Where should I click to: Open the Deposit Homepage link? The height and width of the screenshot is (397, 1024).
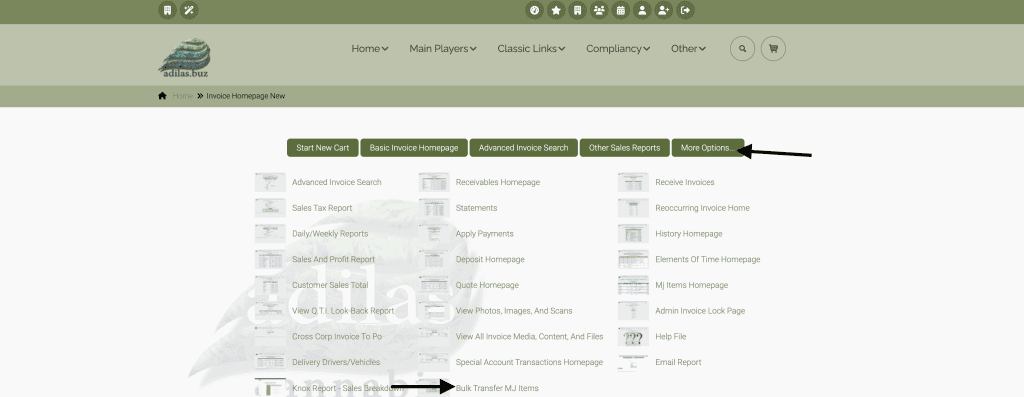490,259
